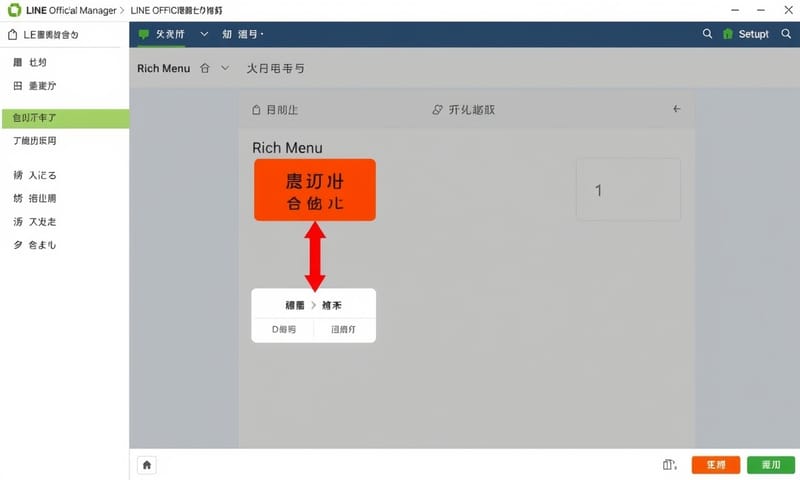Click the back arrow in panel header
The width and height of the screenshot is (800, 480).
677,109
